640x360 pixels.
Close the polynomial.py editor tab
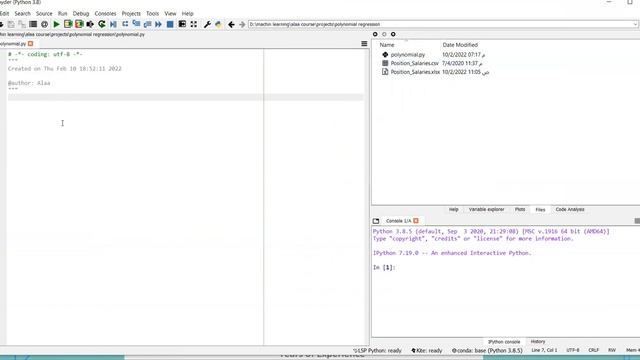click(31, 44)
